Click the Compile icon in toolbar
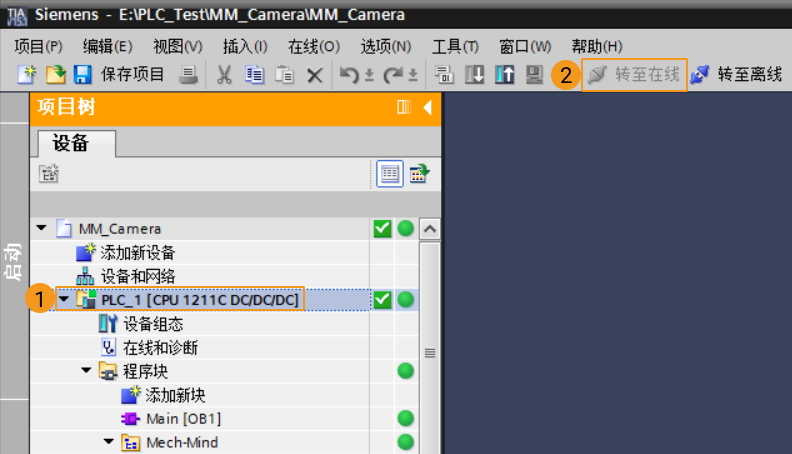This screenshot has width=792, height=454. point(444,75)
